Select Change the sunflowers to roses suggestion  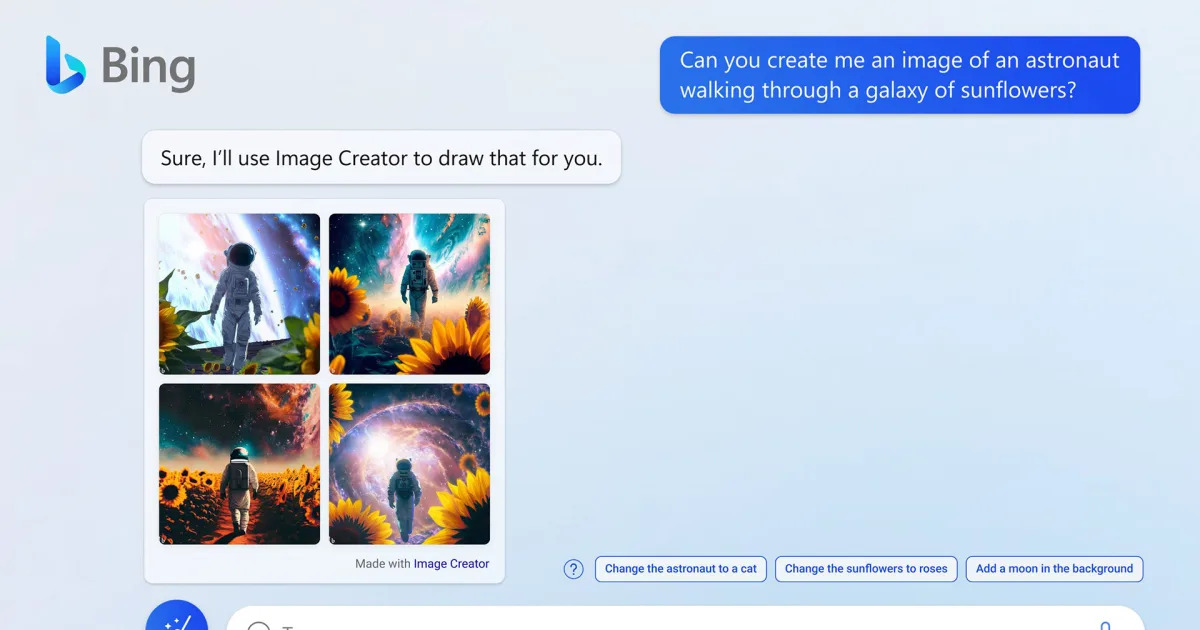(x=866, y=568)
